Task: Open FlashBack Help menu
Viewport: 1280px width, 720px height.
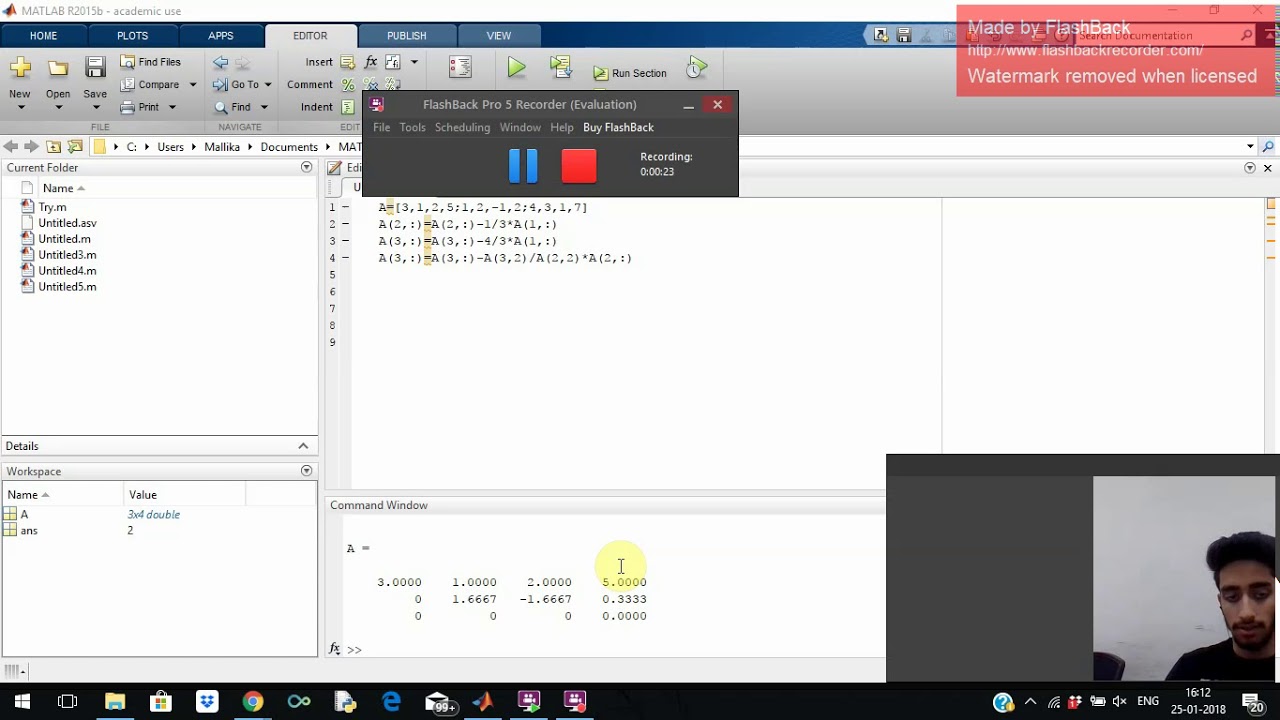Action: point(562,127)
